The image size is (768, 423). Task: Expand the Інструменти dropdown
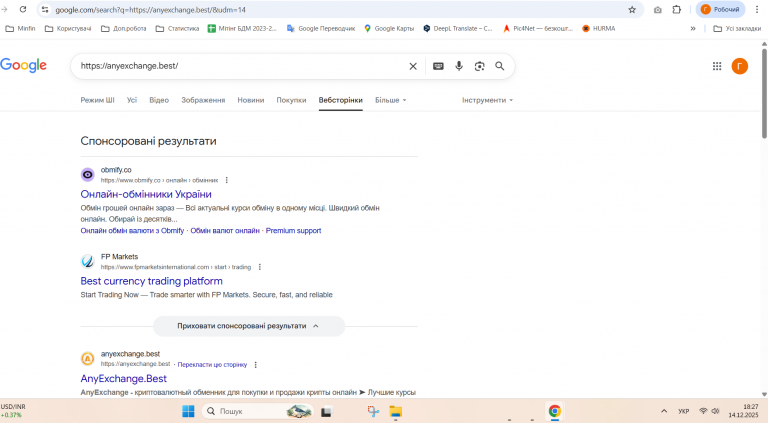(487, 100)
